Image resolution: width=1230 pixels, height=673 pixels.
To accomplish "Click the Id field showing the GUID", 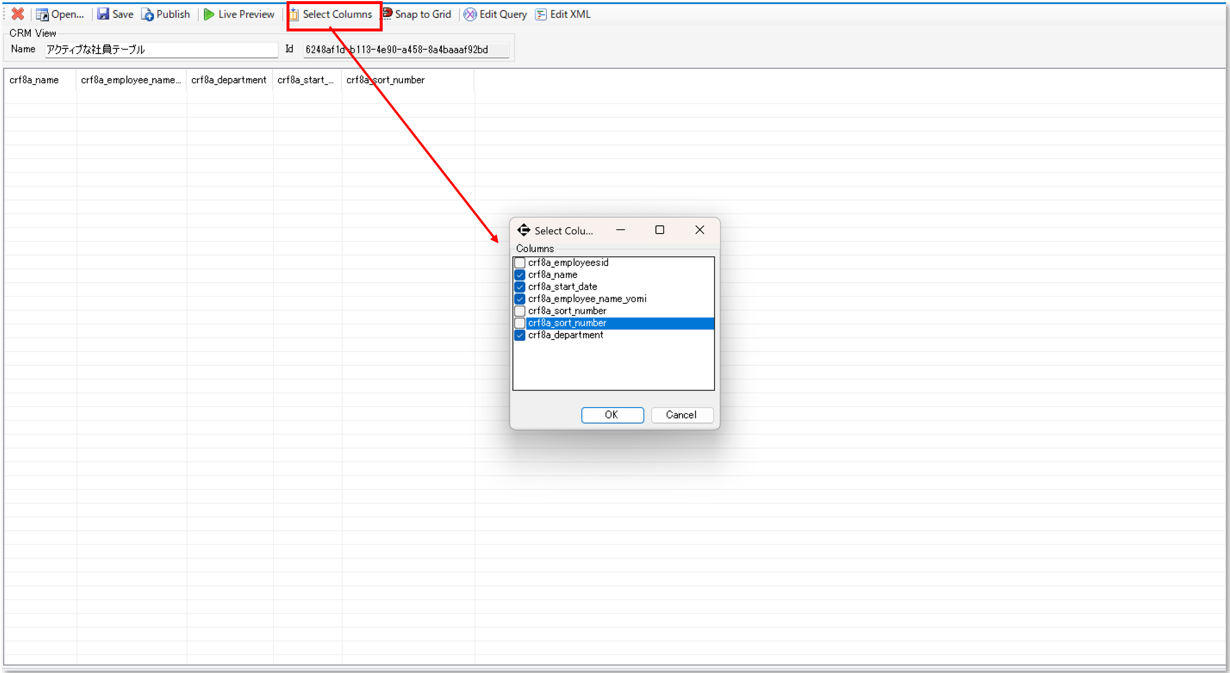I will tap(405, 50).
